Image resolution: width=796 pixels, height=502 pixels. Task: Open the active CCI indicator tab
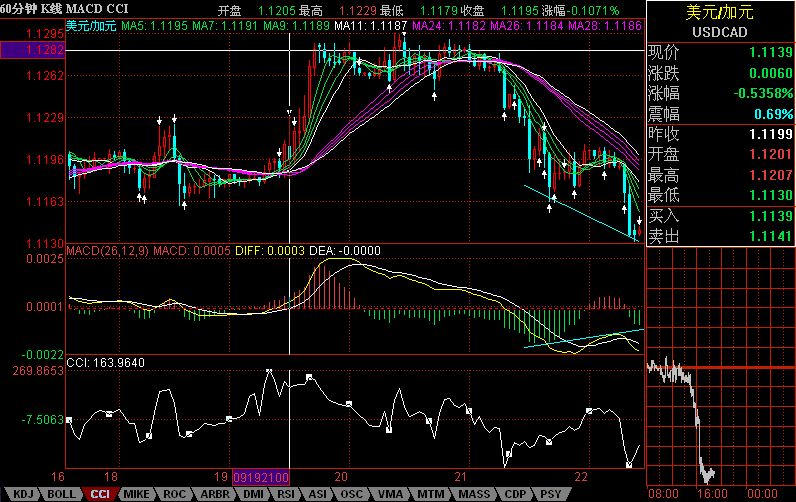(100, 494)
